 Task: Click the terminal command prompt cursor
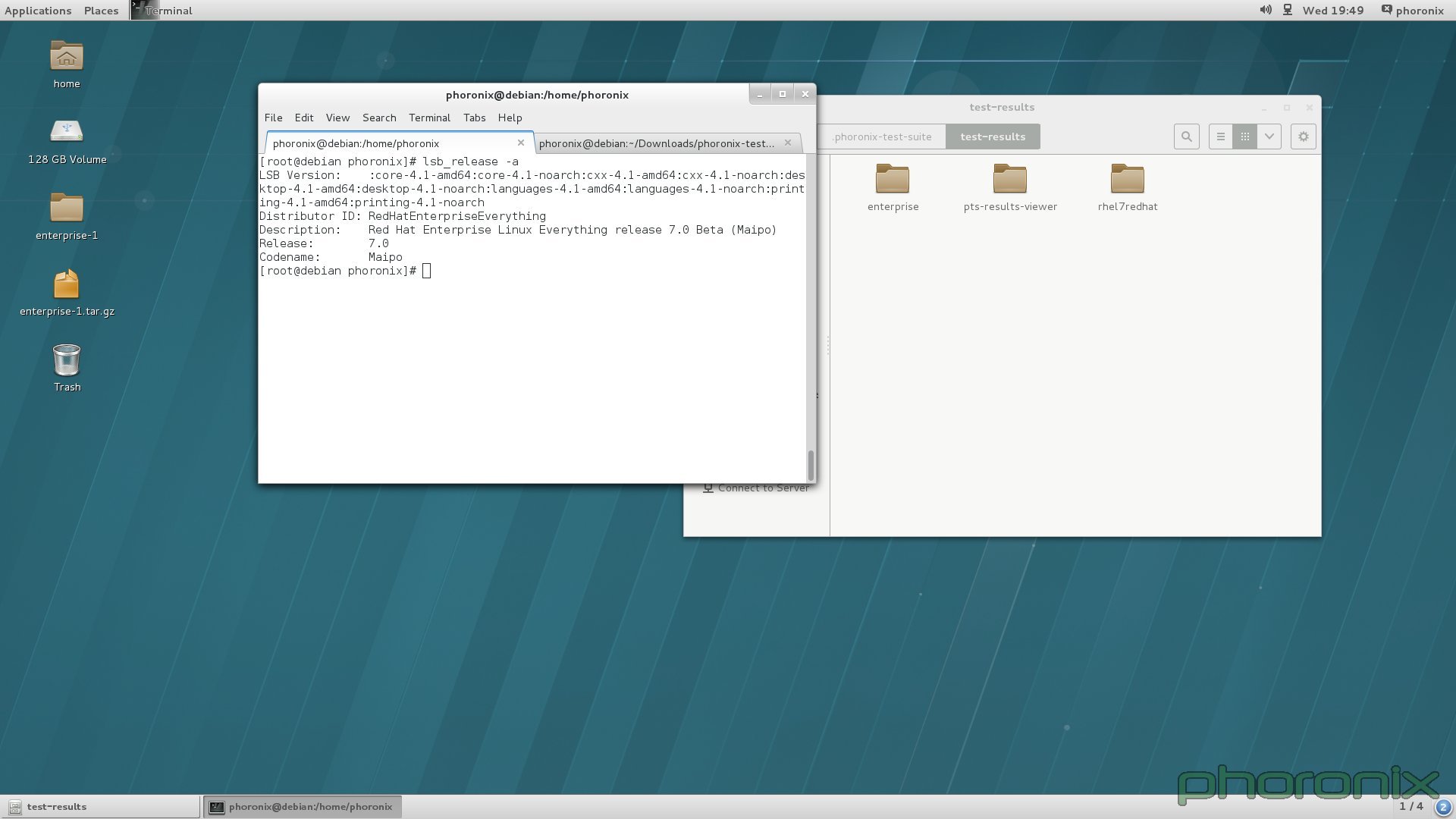(x=427, y=271)
